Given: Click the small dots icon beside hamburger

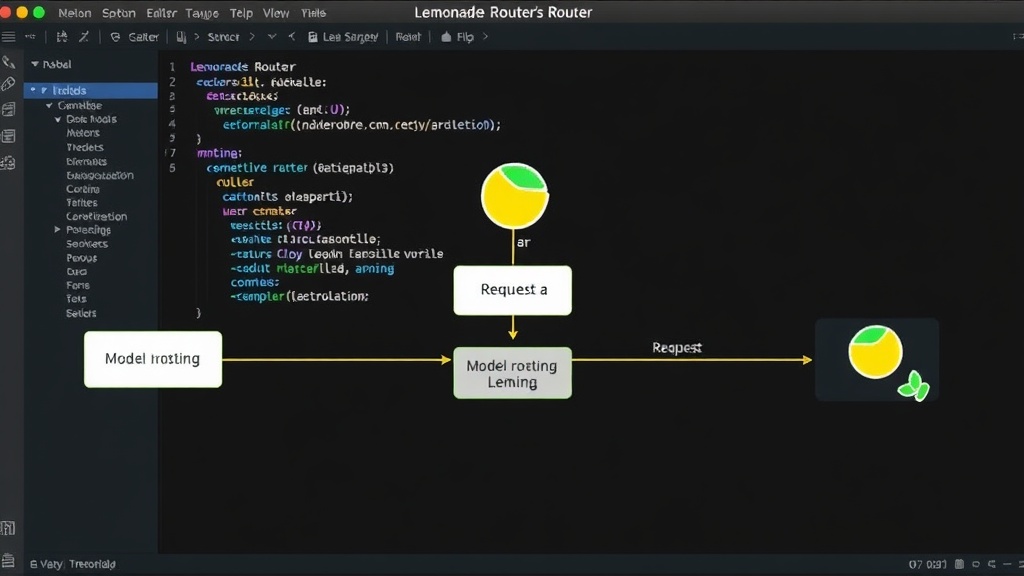Looking at the screenshot, I should [30, 37].
